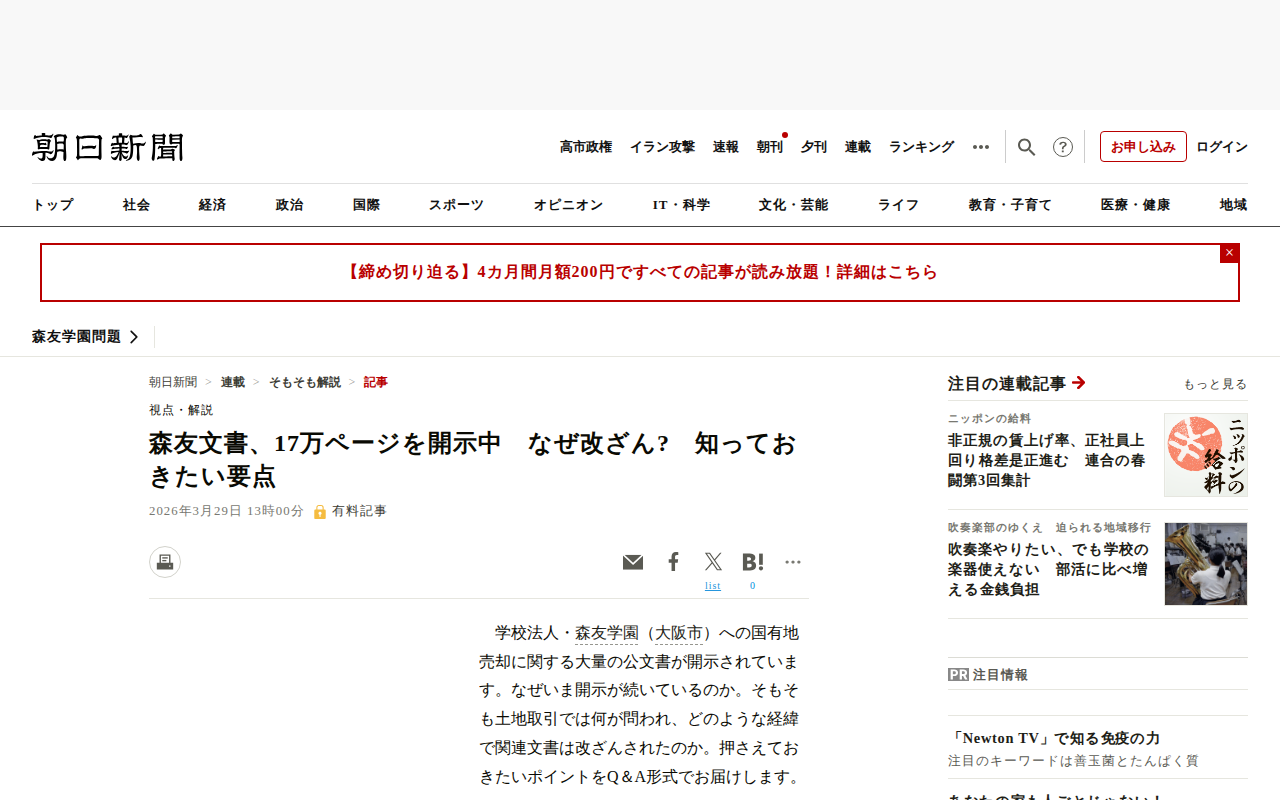Print the article with printer icon
This screenshot has height=800, width=1280.
coord(165,562)
